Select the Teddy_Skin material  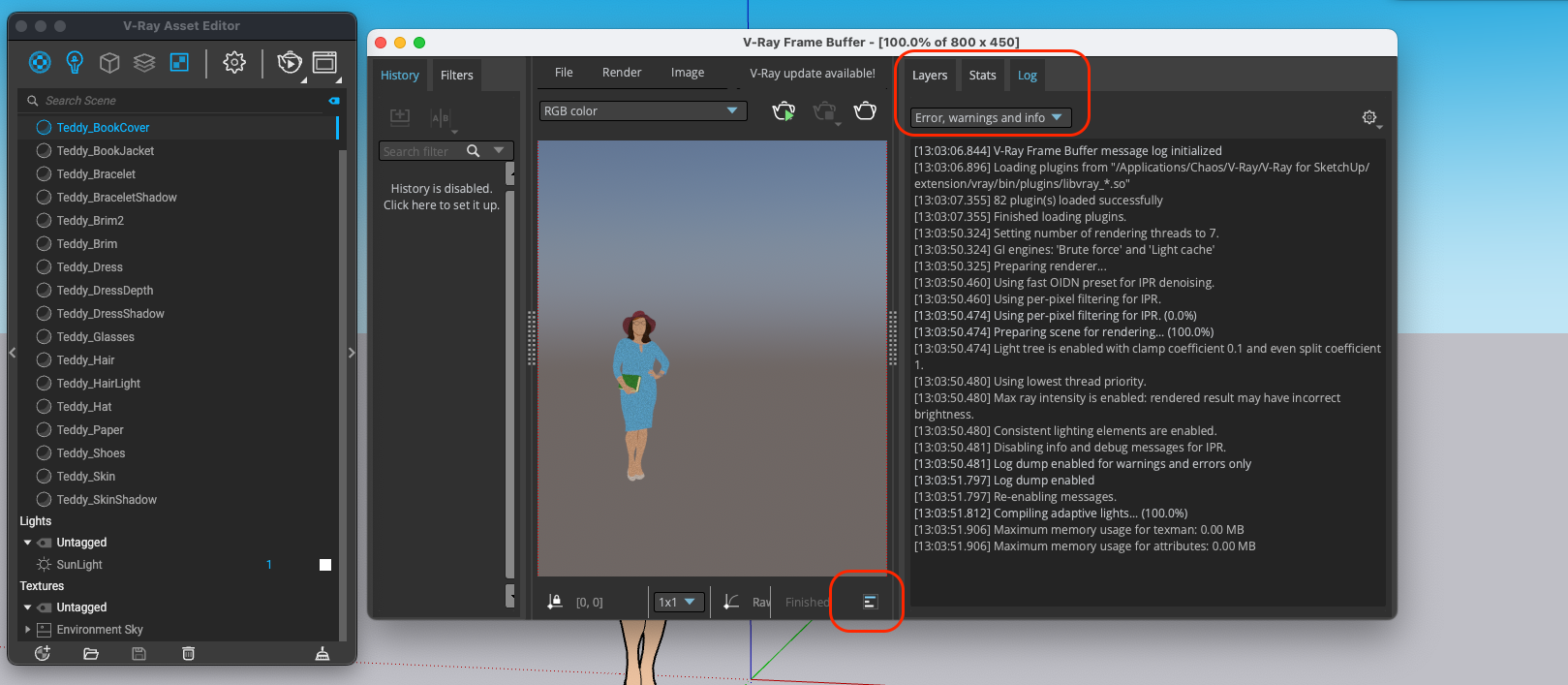click(x=178, y=477)
